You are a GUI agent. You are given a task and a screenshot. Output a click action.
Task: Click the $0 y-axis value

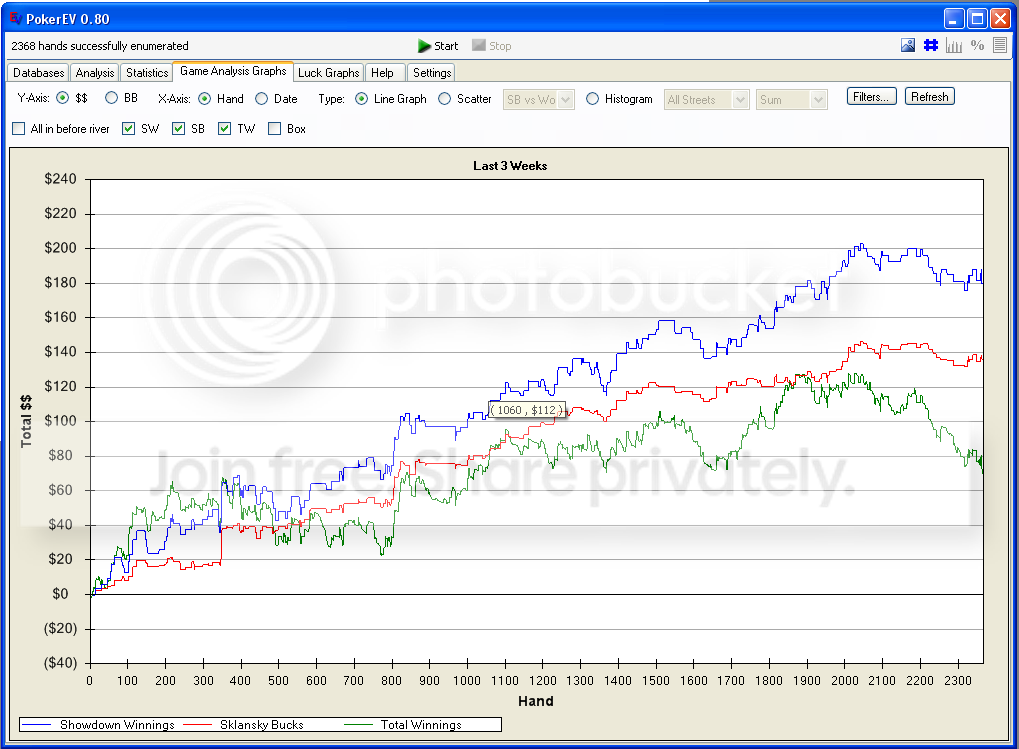pyautogui.click(x=60, y=594)
